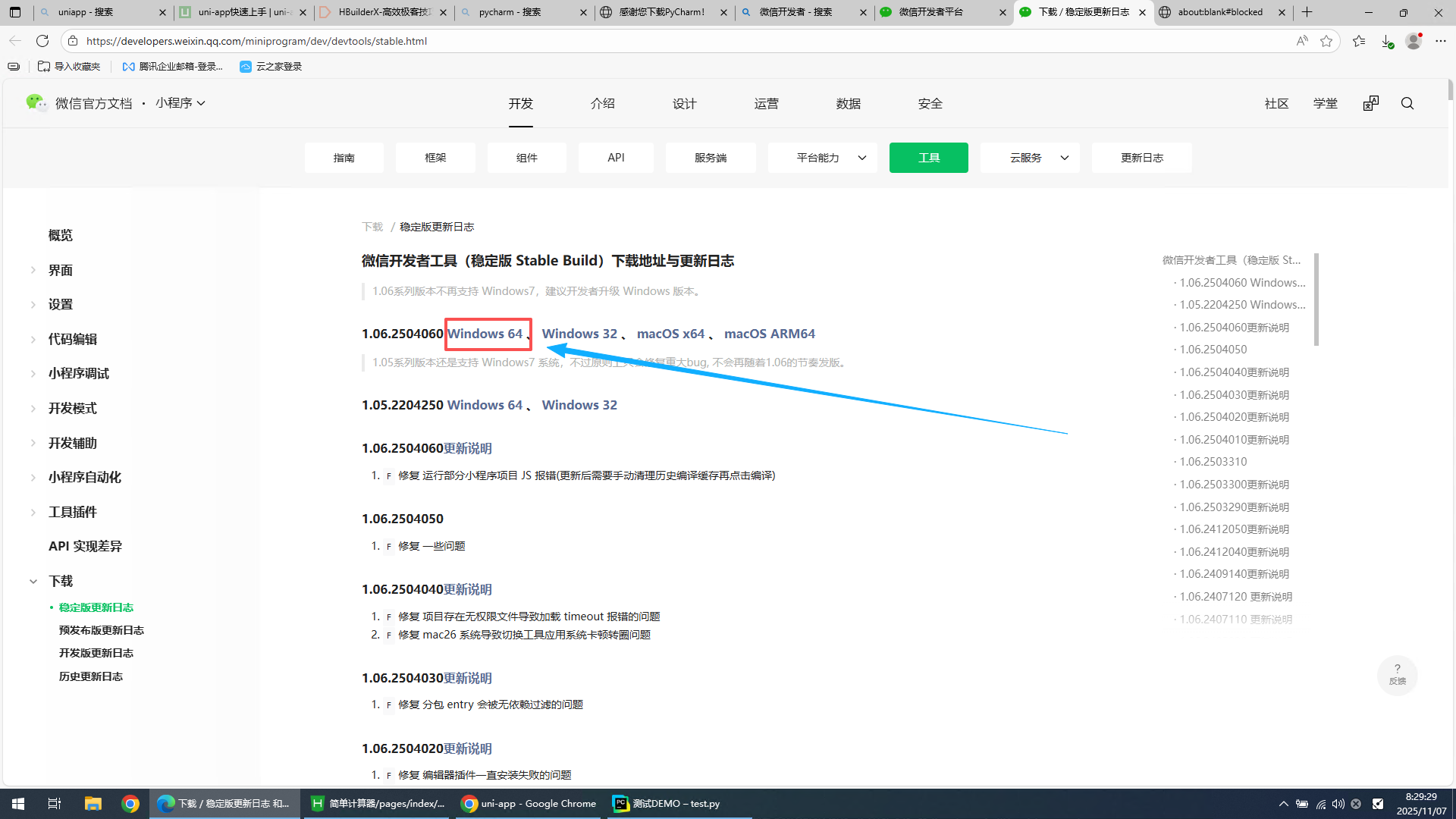This screenshot has height=819, width=1456.
Task: Open PyCharm 测试DEMO in taskbar
Action: (667, 804)
